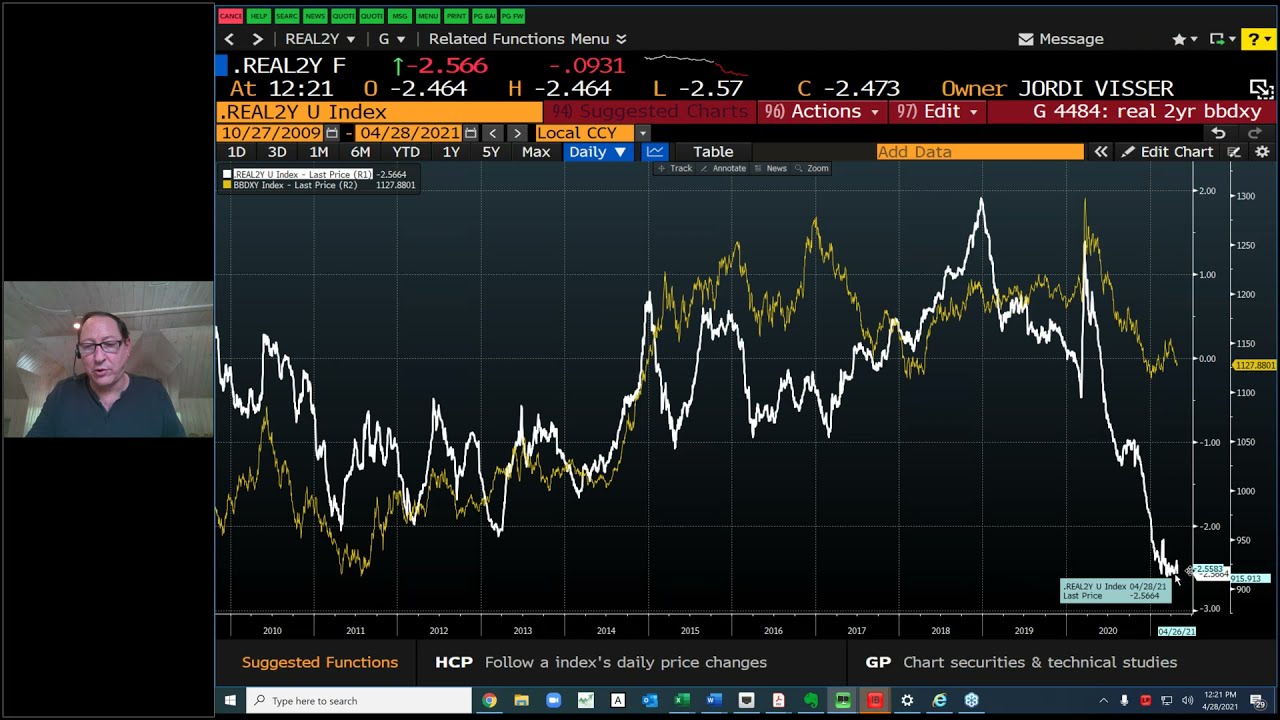This screenshot has width=1280, height=720.
Task: Click start date field 10/27/2009
Action: point(270,133)
